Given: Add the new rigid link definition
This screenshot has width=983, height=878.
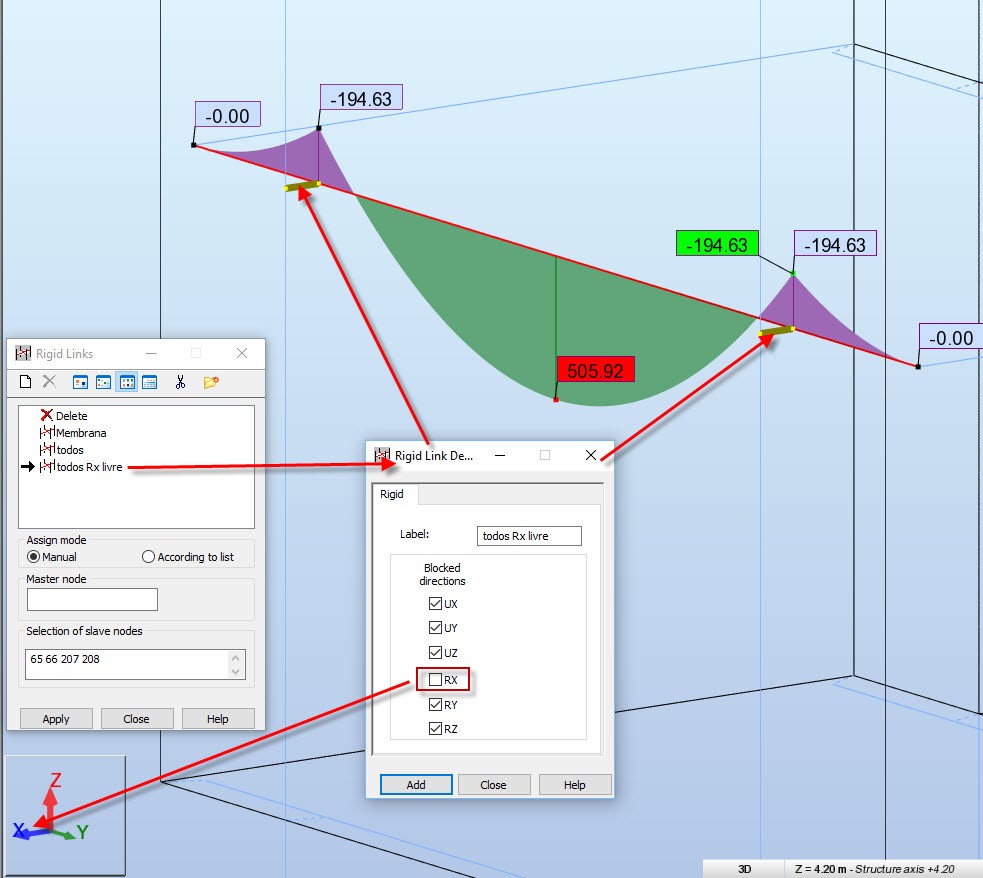Looking at the screenshot, I should 416,784.
